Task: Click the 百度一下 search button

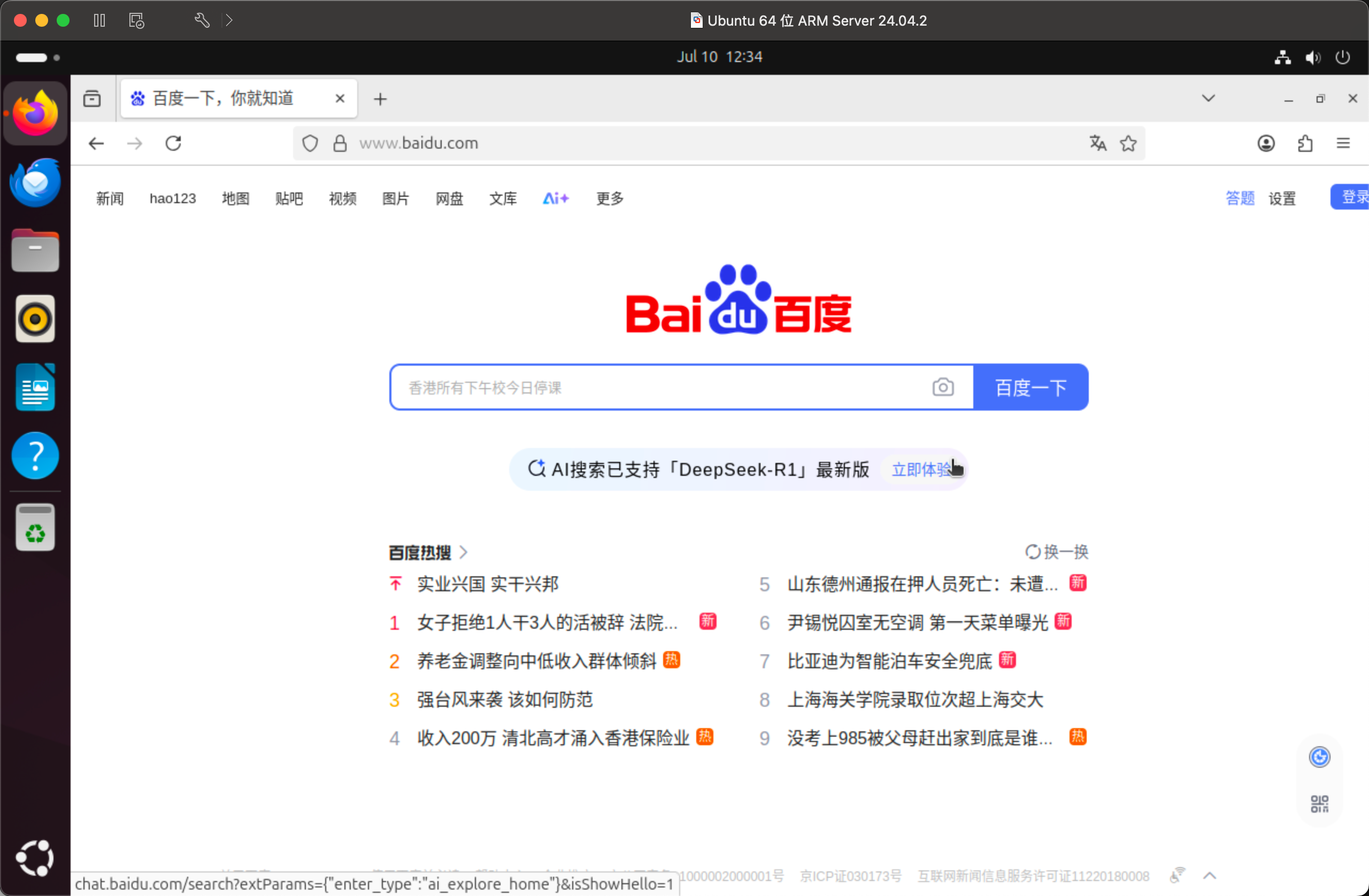Action: coord(1031,387)
